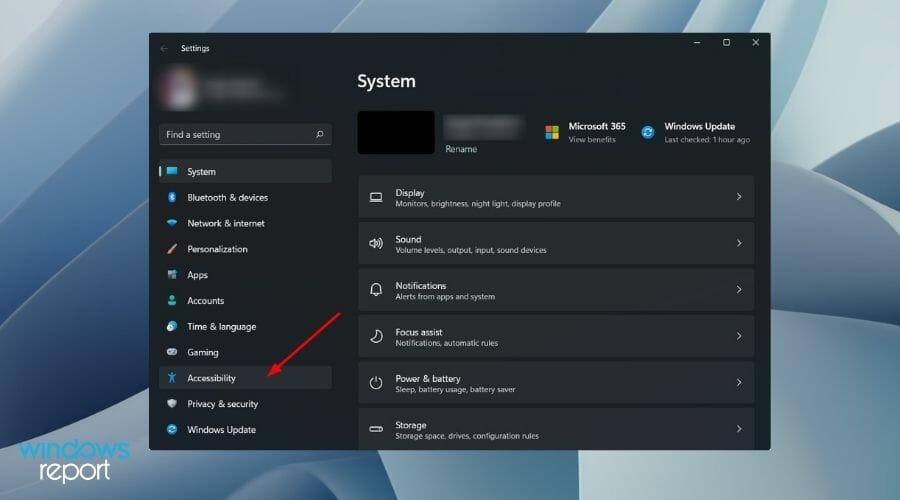This screenshot has width=900, height=500.
Task: Expand the Notifications chevron
Action: (x=739, y=290)
